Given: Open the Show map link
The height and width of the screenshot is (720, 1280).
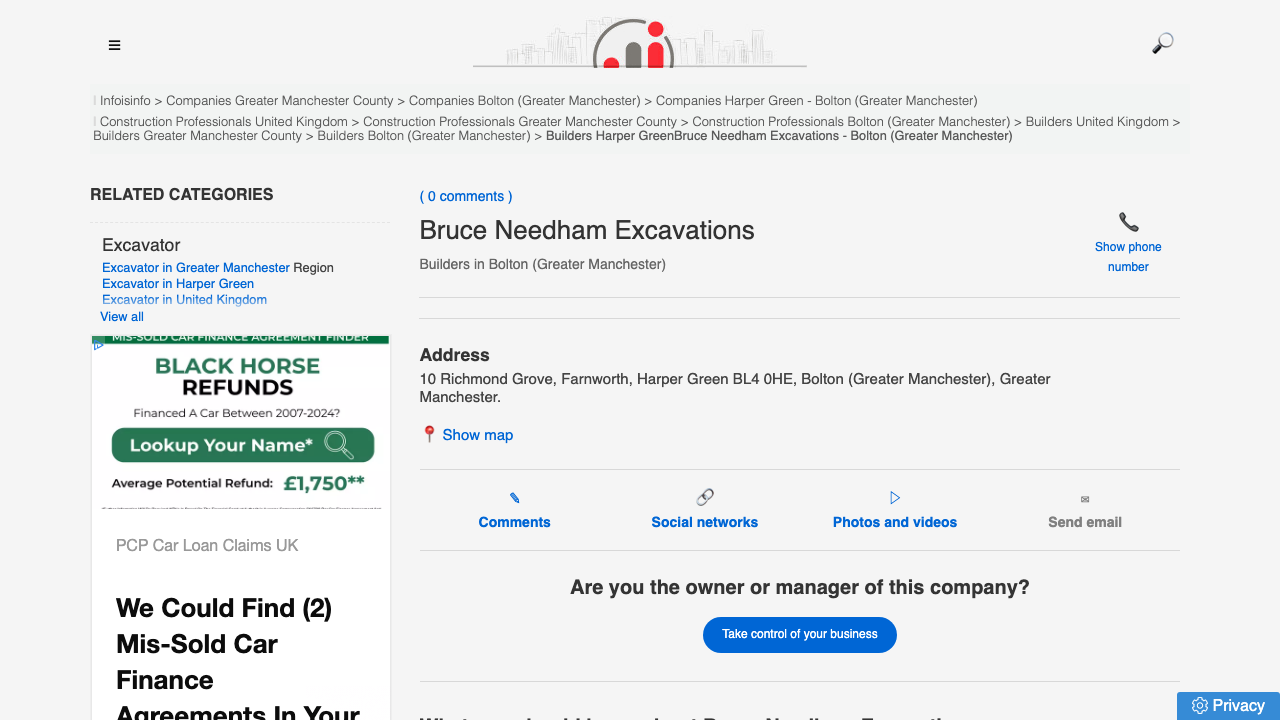Looking at the screenshot, I should (x=478, y=434).
